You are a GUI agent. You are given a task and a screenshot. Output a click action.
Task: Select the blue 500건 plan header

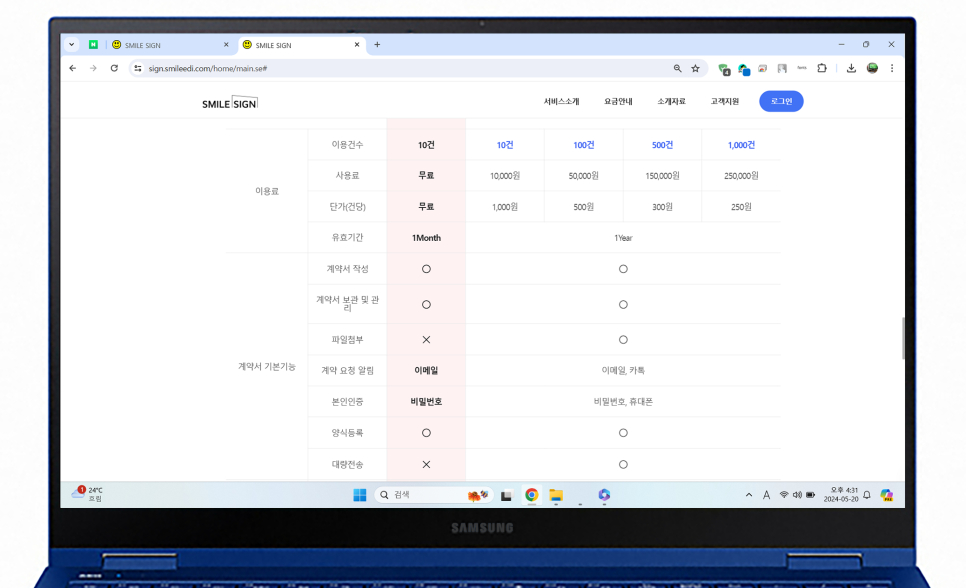click(x=662, y=145)
